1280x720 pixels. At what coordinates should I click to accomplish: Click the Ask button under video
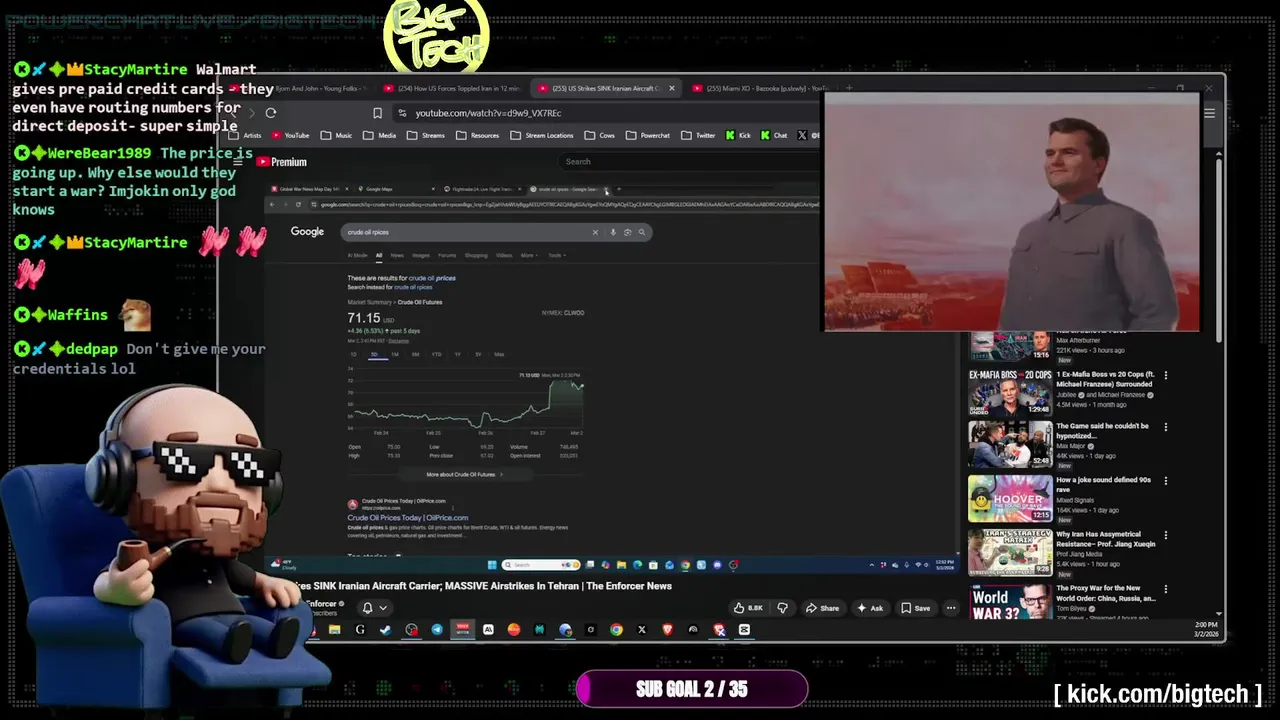coord(870,608)
